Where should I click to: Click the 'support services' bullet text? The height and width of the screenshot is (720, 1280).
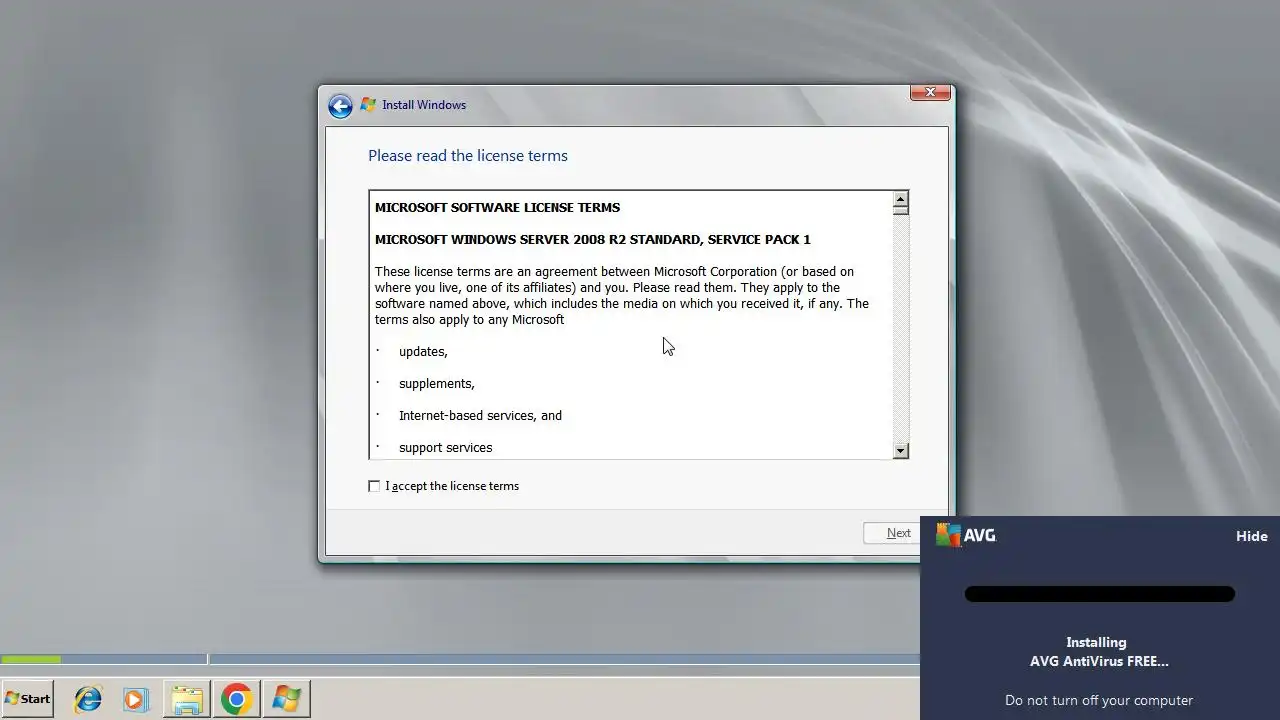click(445, 448)
